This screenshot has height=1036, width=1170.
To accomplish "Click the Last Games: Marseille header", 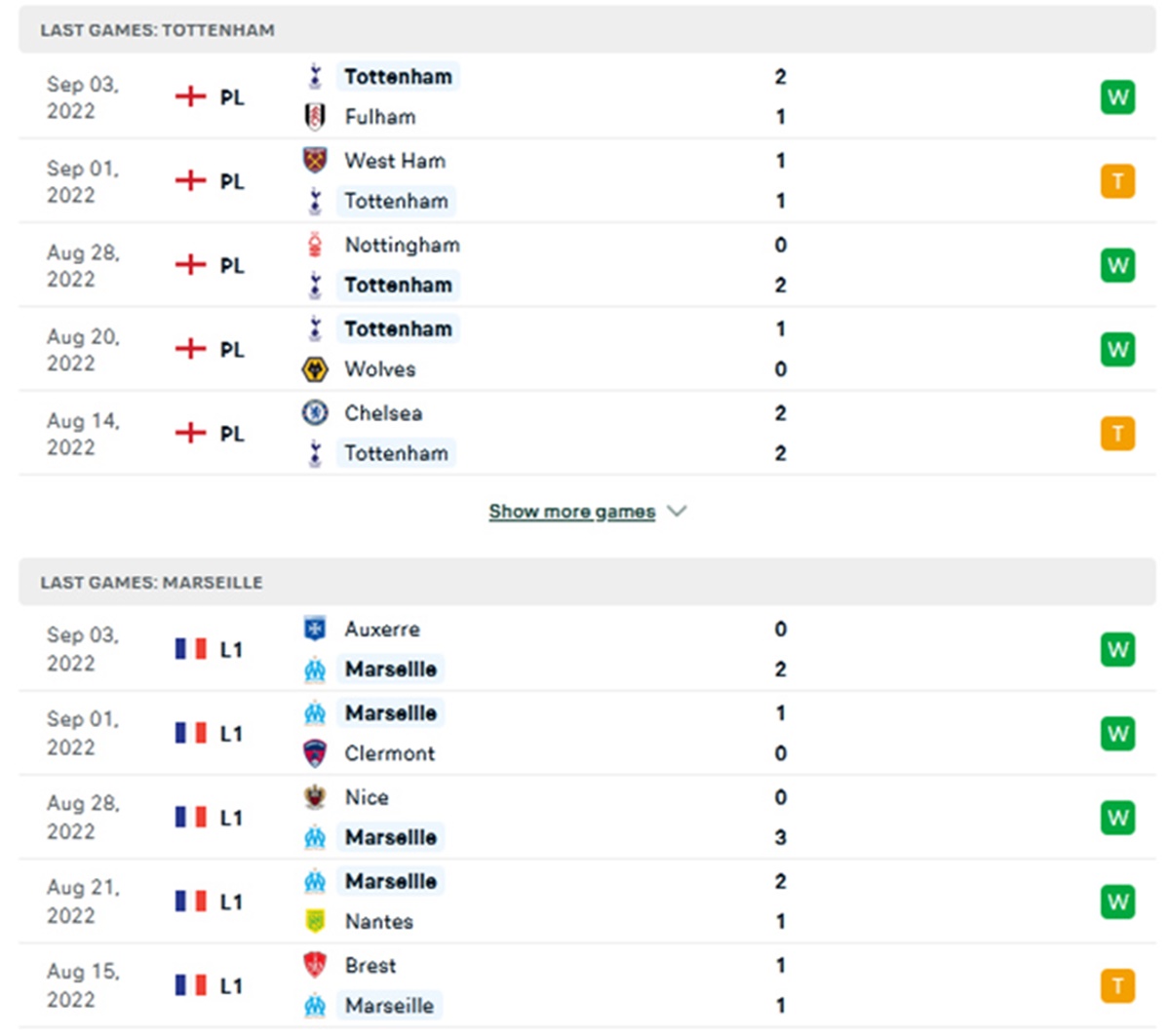I will pyautogui.click(x=151, y=583).
